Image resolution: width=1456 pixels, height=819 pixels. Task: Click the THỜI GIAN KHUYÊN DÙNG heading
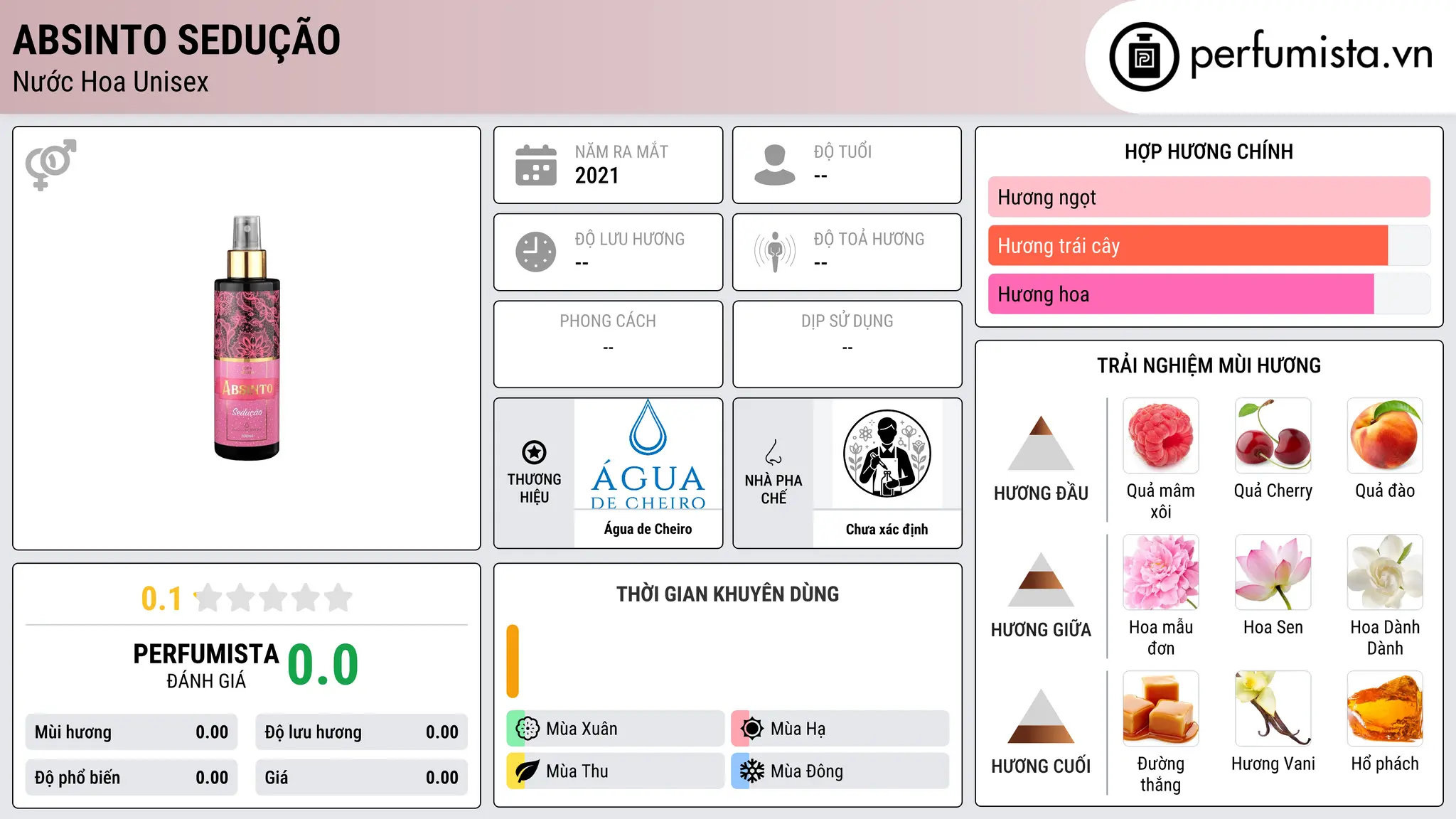727,594
